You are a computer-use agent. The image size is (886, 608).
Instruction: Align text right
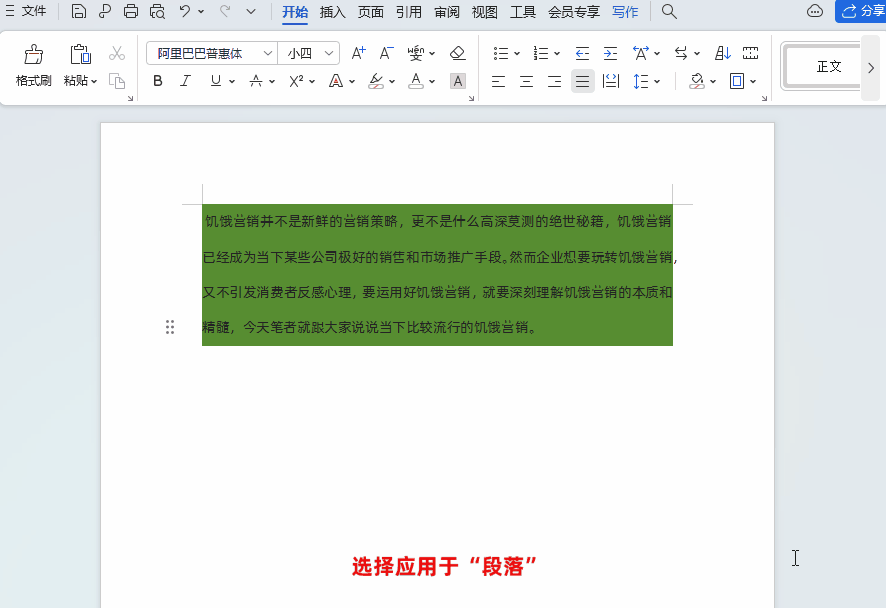(554, 82)
